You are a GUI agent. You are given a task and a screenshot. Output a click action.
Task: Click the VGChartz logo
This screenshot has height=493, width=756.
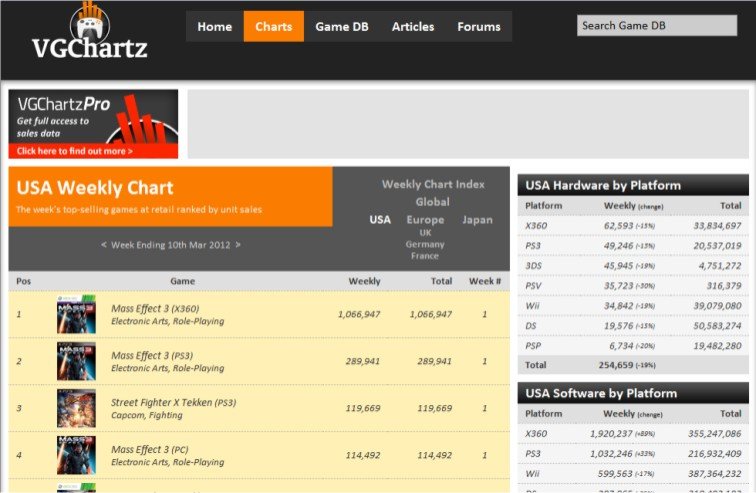click(x=90, y=31)
